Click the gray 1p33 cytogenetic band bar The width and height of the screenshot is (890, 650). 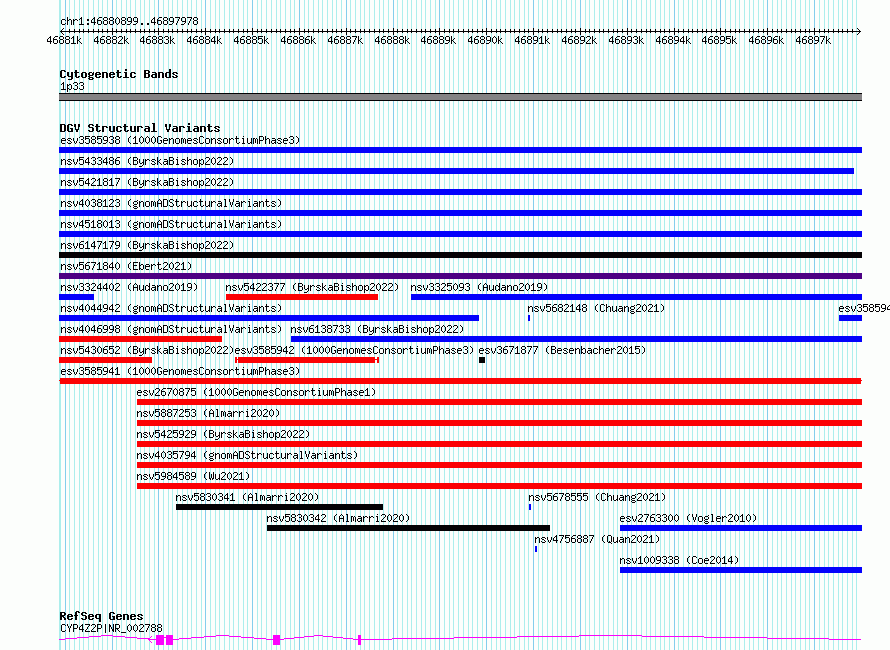(460, 97)
